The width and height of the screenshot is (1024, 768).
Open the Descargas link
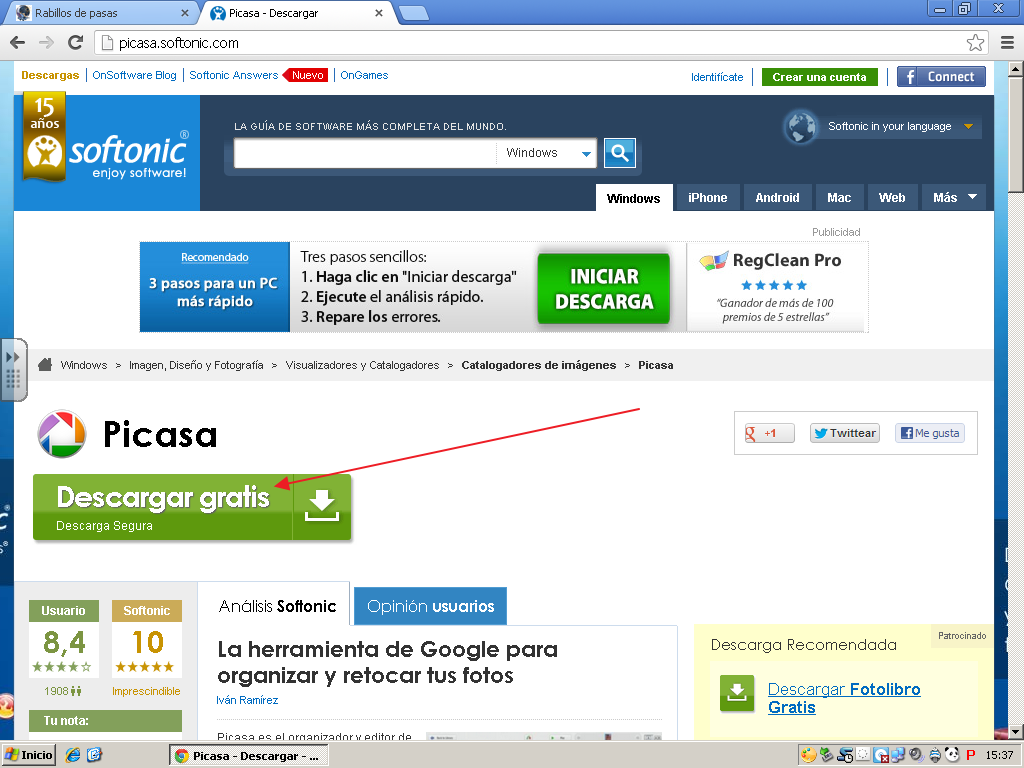50,75
